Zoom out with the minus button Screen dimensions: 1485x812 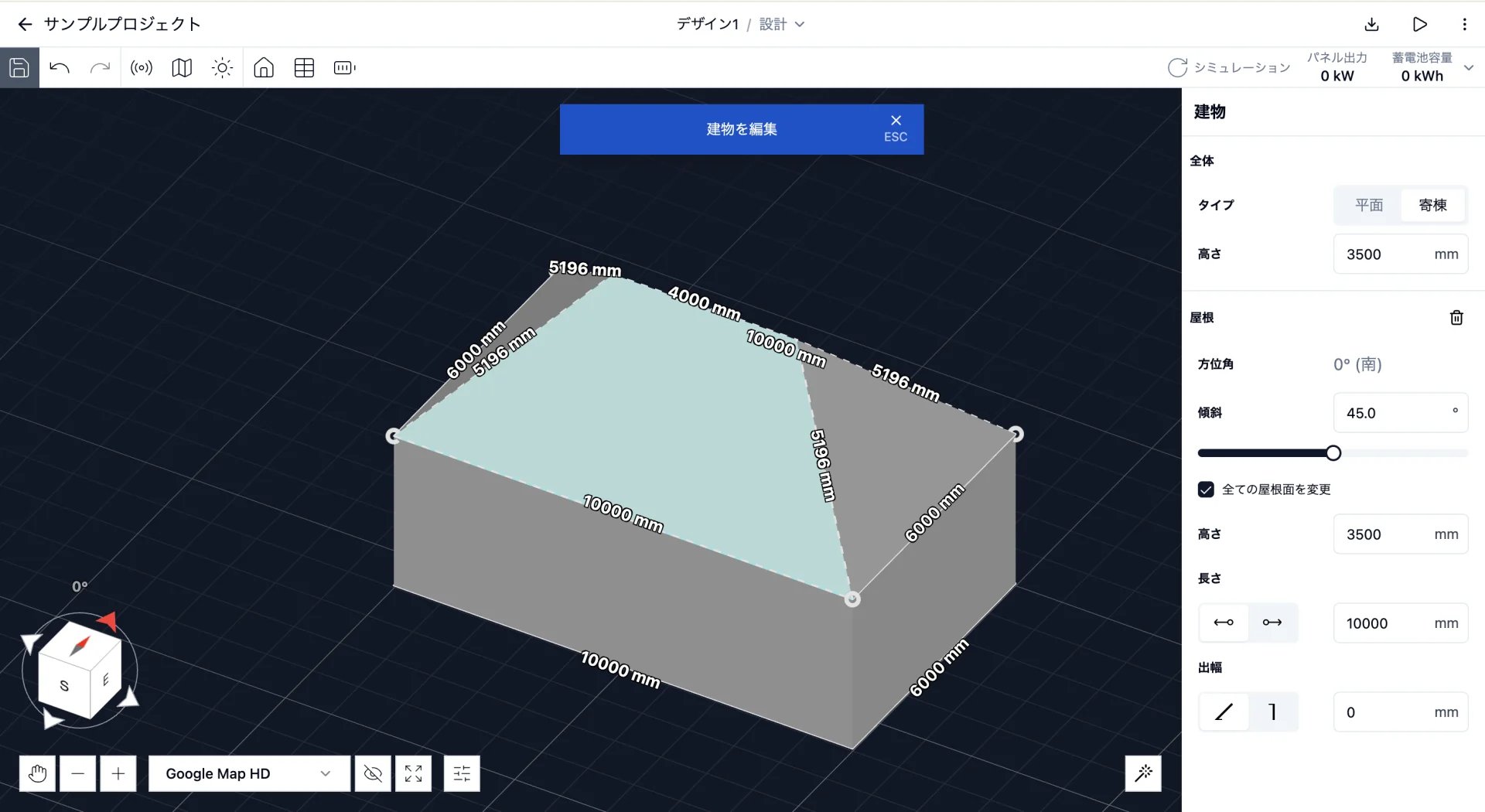coord(78,773)
